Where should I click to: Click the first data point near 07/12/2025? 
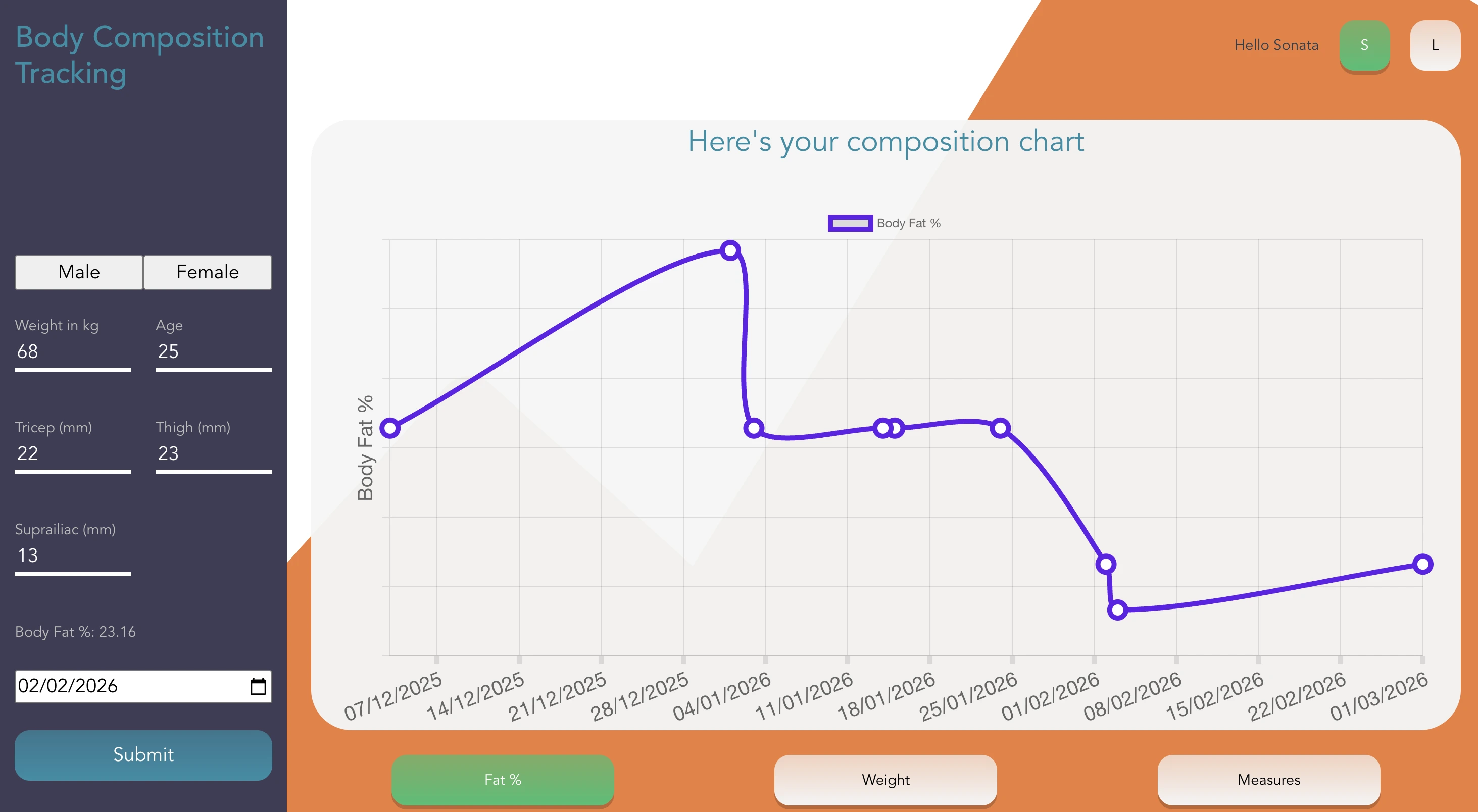pos(390,428)
